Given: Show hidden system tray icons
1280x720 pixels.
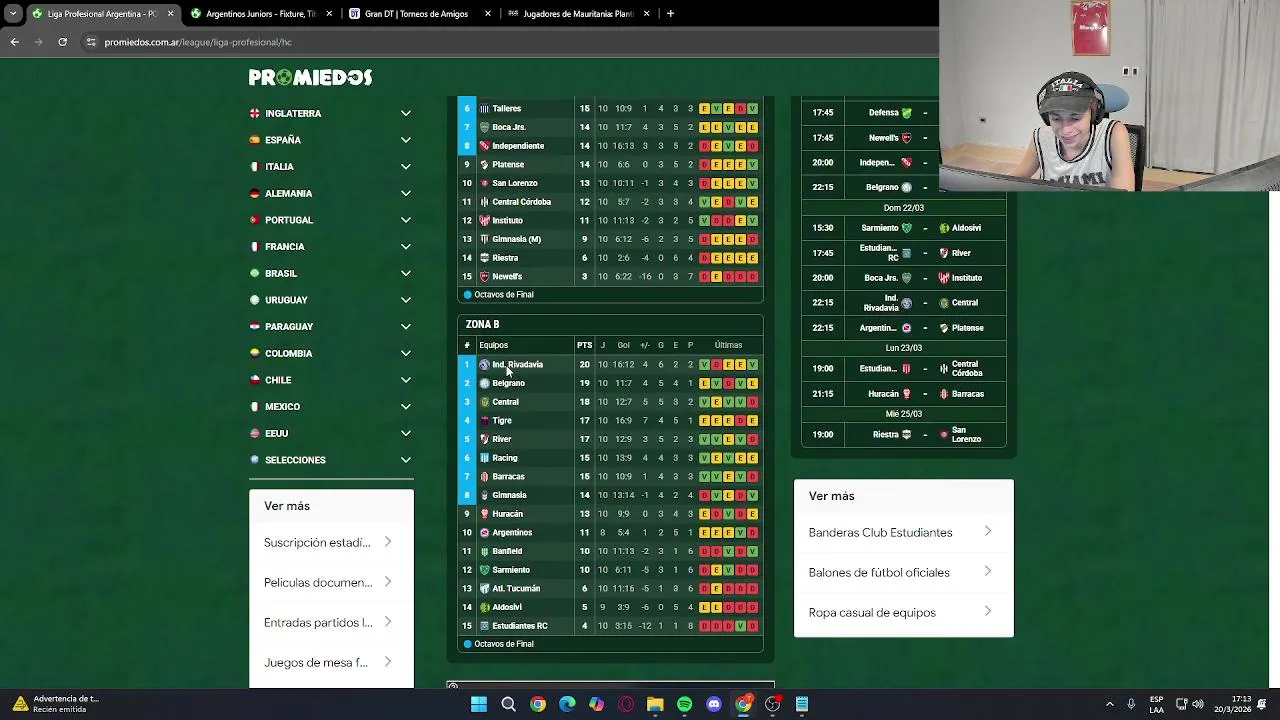Looking at the screenshot, I should (x=1109, y=704).
